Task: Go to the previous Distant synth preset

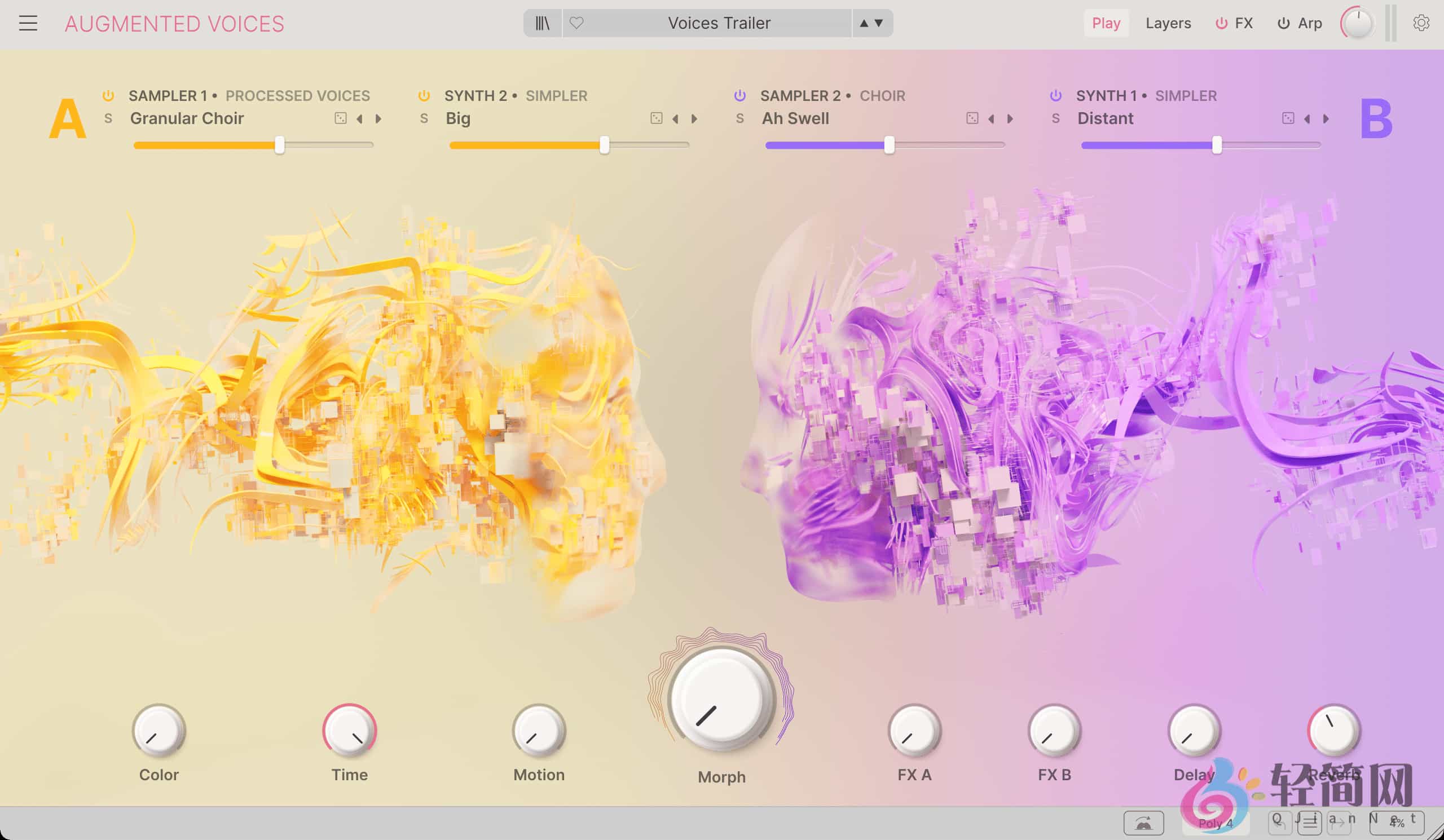Action: click(x=1307, y=119)
